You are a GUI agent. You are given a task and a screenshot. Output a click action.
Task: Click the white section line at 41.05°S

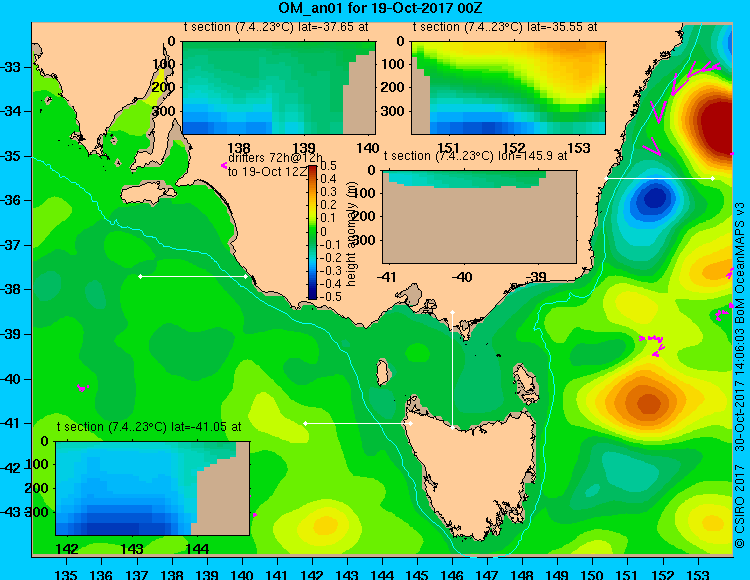tap(358, 423)
